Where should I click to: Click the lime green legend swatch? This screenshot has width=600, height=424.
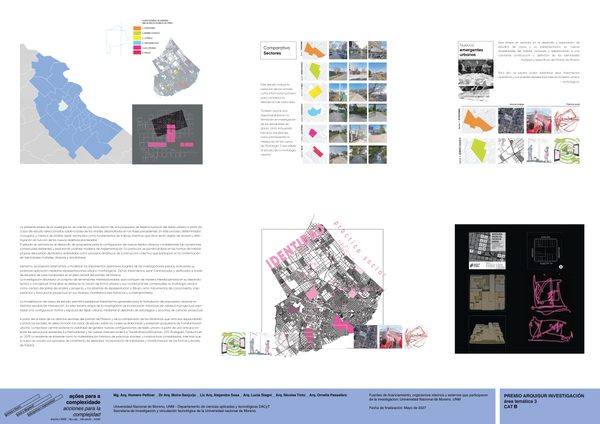click(x=137, y=33)
